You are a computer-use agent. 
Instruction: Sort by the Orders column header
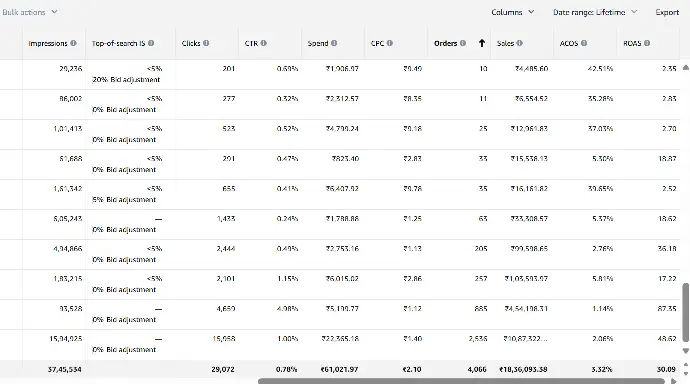coord(445,43)
